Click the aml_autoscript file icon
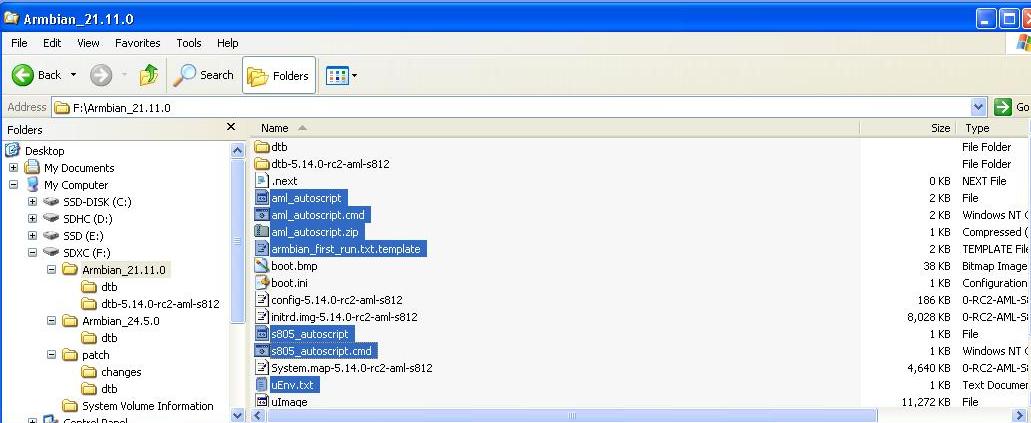Viewport: 1031px width, 423px height. tap(262, 198)
